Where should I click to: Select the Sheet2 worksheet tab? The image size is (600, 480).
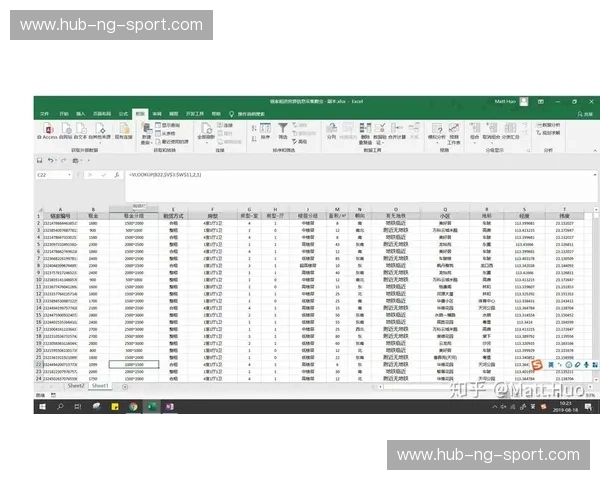[75, 385]
